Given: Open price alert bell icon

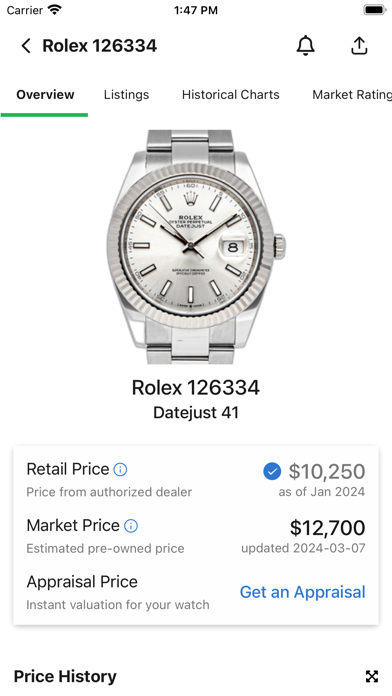Looking at the screenshot, I should 305,46.
